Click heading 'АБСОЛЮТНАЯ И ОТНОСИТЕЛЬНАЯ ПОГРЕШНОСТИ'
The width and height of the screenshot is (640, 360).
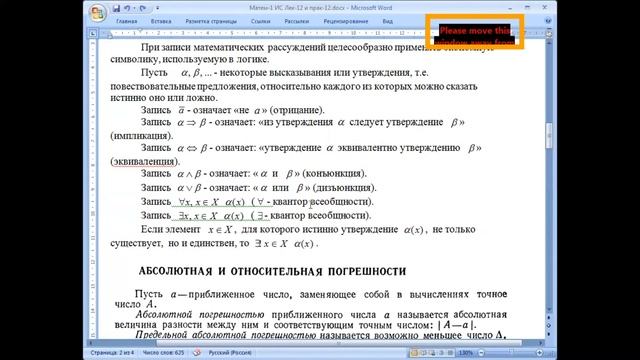pos(272,271)
